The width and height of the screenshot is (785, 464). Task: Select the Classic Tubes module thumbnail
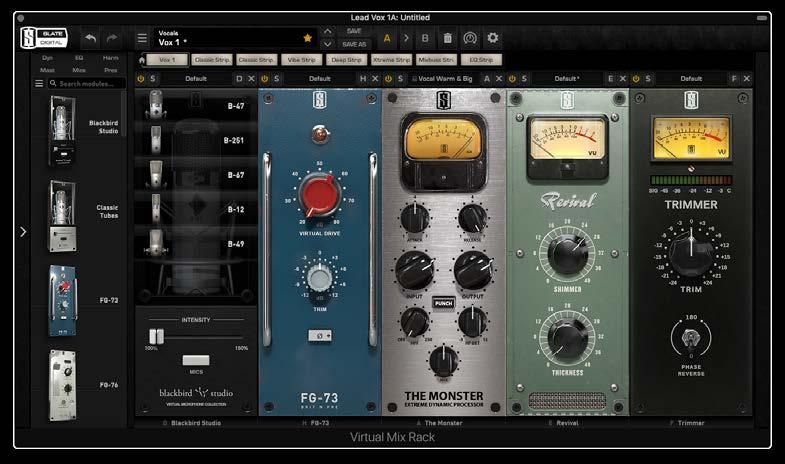63,215
